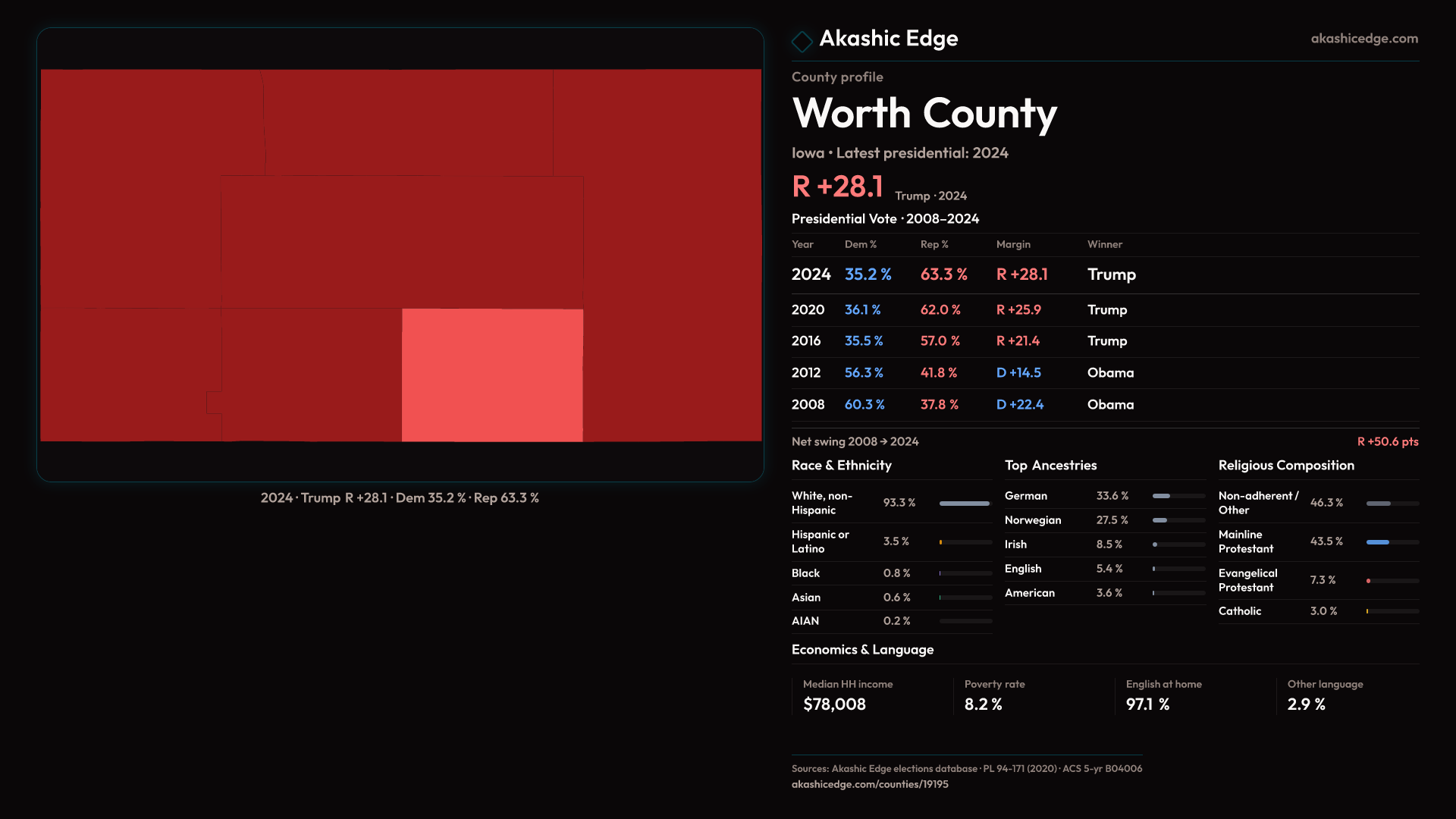The height and width of the screenshot is (819, 1456).
Task: Click the Hispanic or Latino orange bar marker
Action: tap(940, 542)
